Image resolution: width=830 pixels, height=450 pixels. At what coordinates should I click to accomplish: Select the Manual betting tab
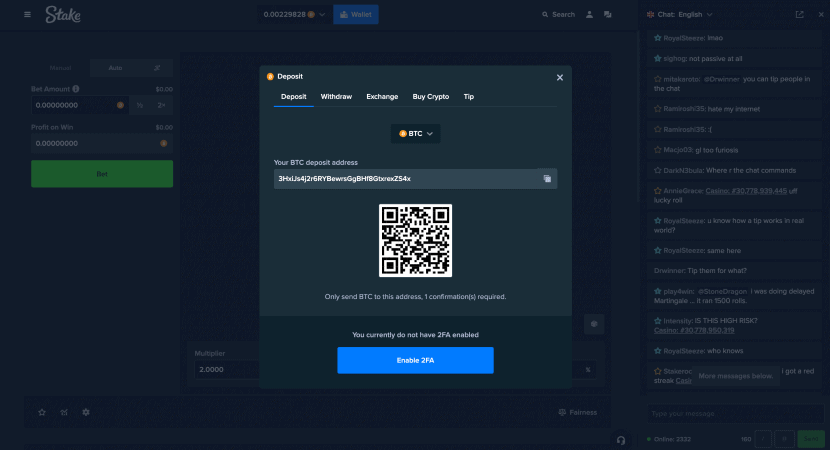click(60, 68)
